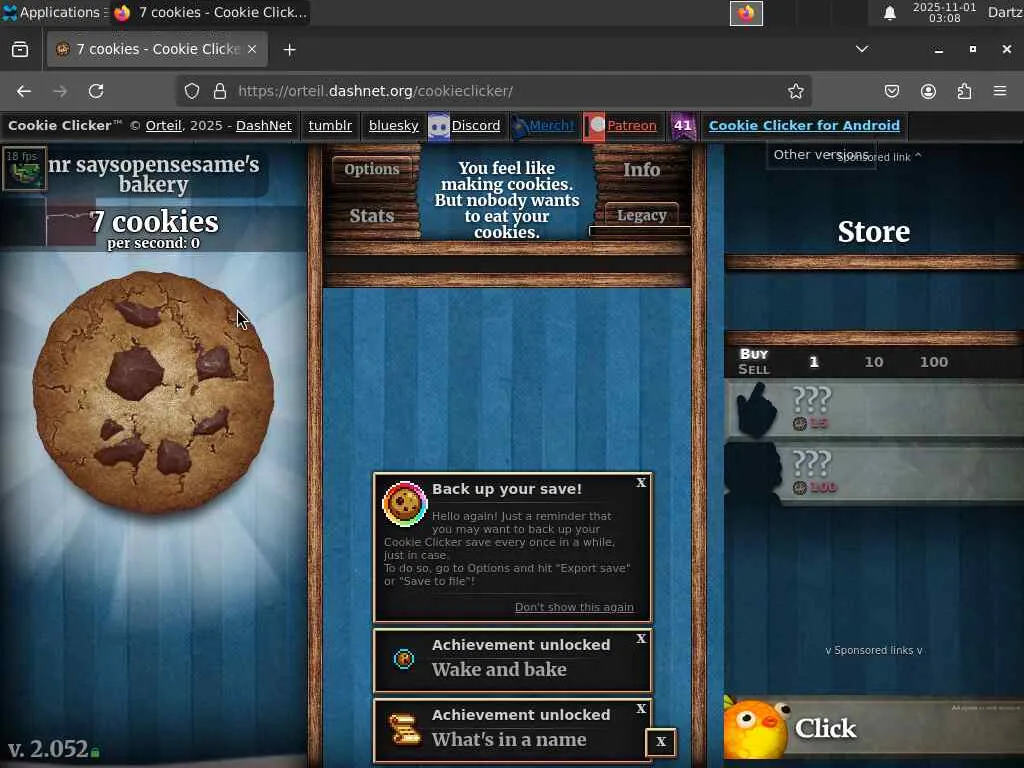Bookmark this page with the star icon
This screenshot has height=768, width=1024.
coord(795,91)
